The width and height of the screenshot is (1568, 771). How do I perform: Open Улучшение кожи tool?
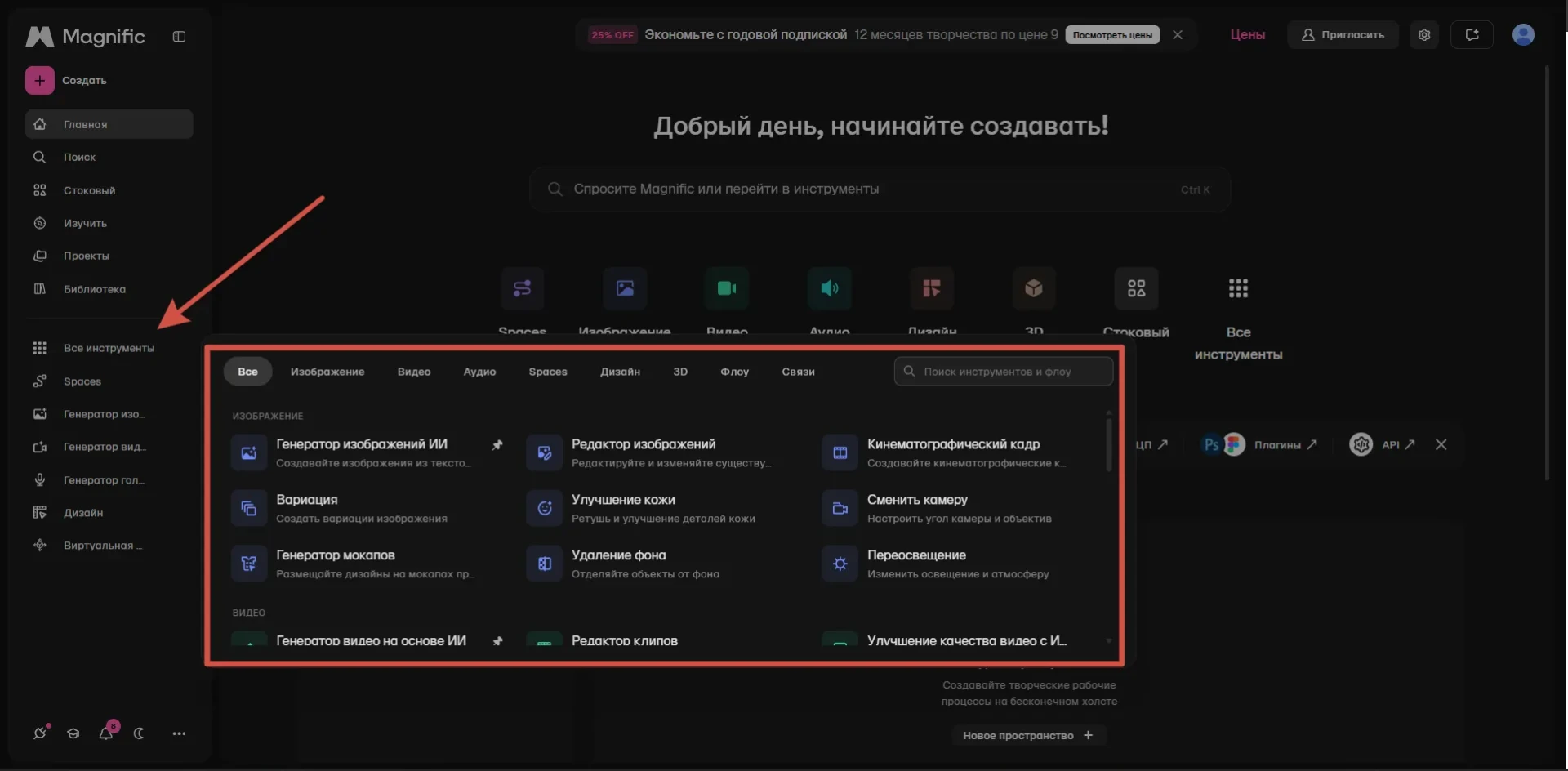coord(663,508)
